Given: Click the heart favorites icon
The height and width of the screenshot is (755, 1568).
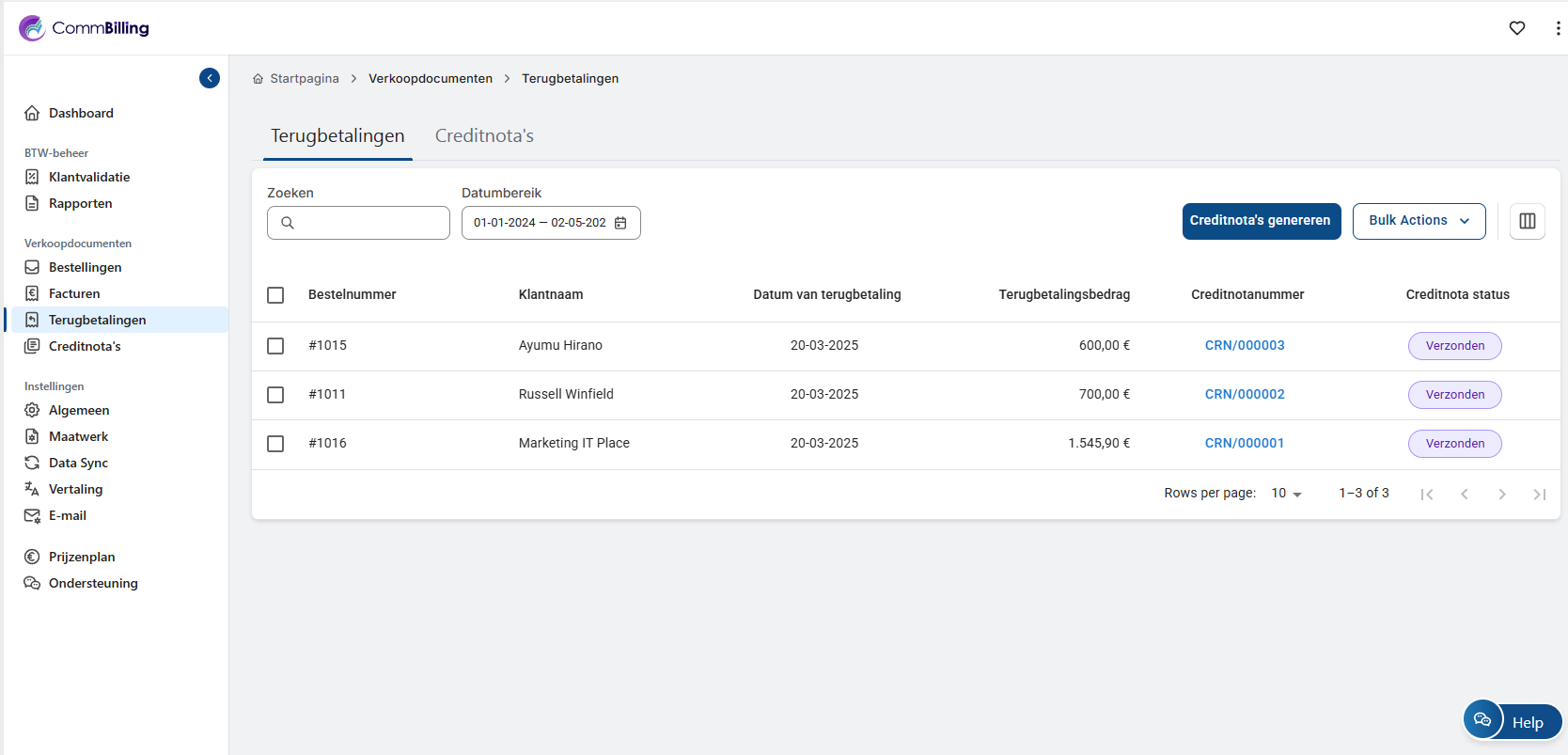Looking at the screenshot, I should (1516, 28).
